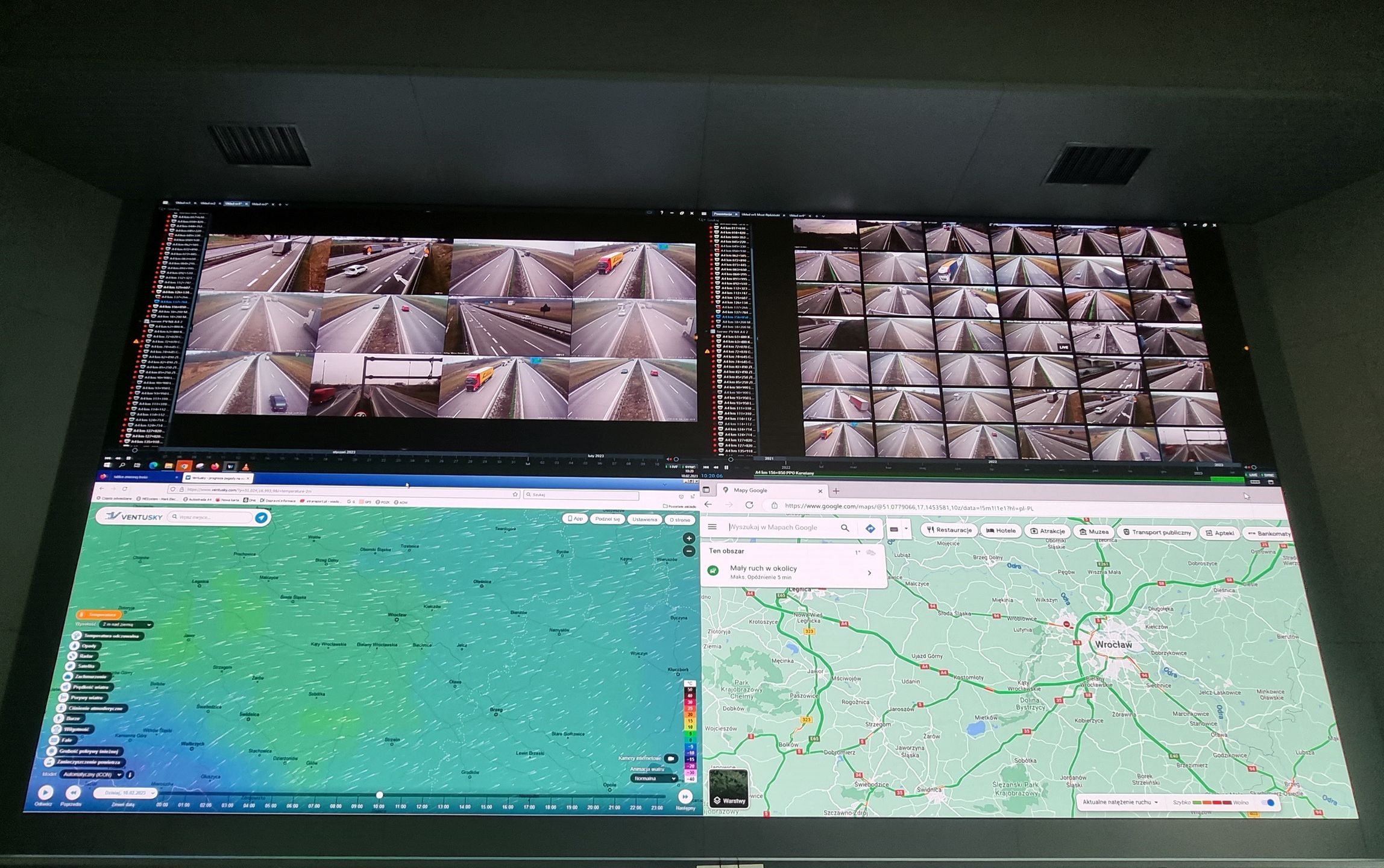Play the Ventusky forecast animation
Viewport: 1384px width, 868px height.
coord(45,792)
